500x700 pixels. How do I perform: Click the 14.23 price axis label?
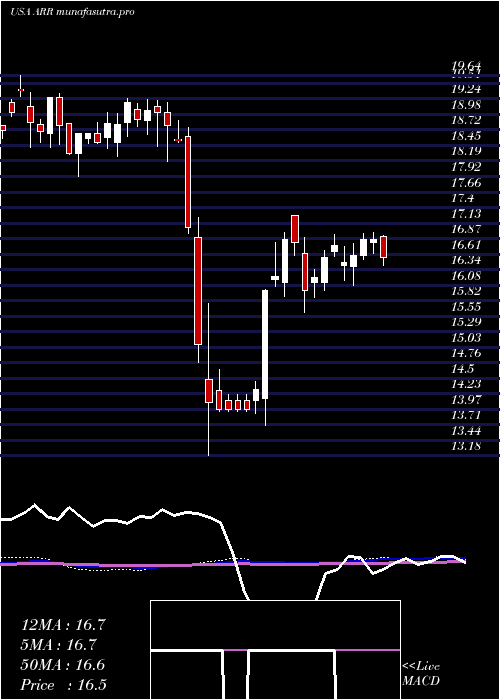(466, 384)
